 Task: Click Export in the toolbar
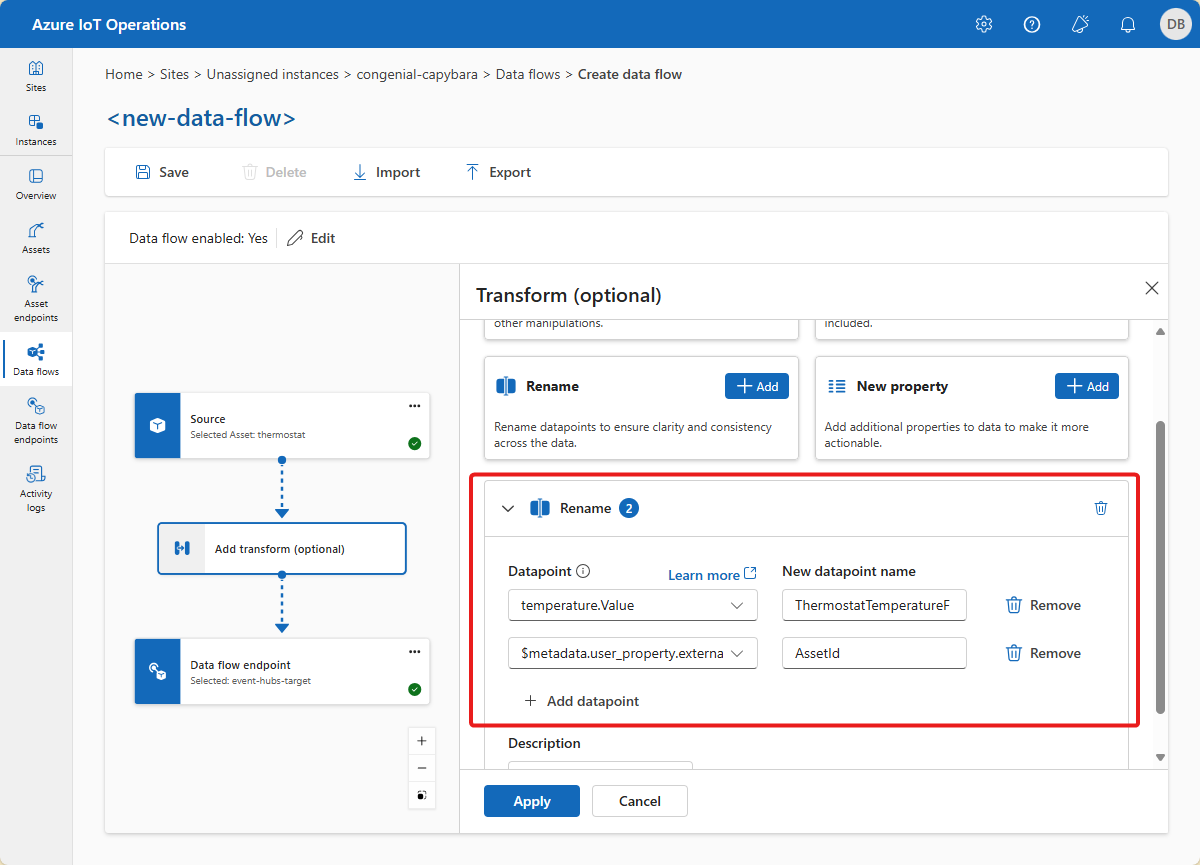498,172
